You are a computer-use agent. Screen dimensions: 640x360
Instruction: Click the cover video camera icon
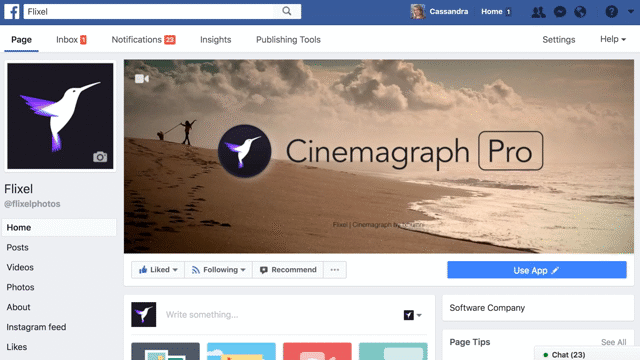pyautogui.click(x=142, y=78)
